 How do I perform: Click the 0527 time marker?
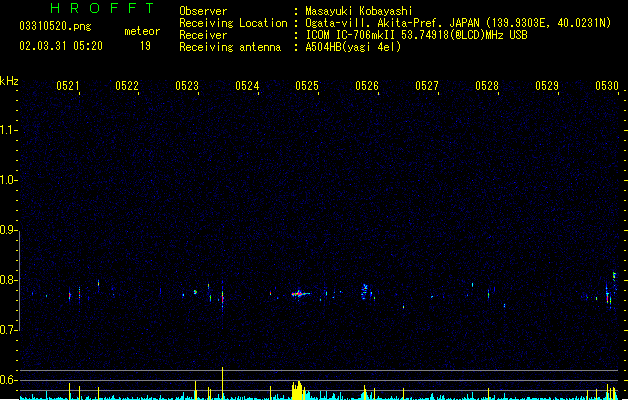tap(427, 85)
